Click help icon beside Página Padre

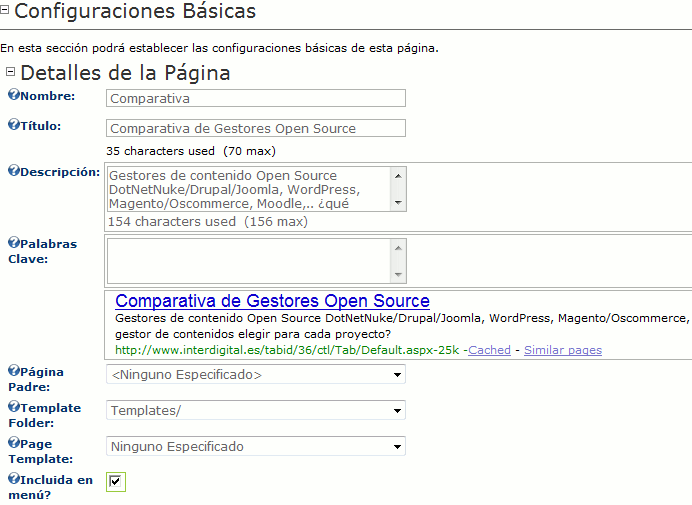14,370
